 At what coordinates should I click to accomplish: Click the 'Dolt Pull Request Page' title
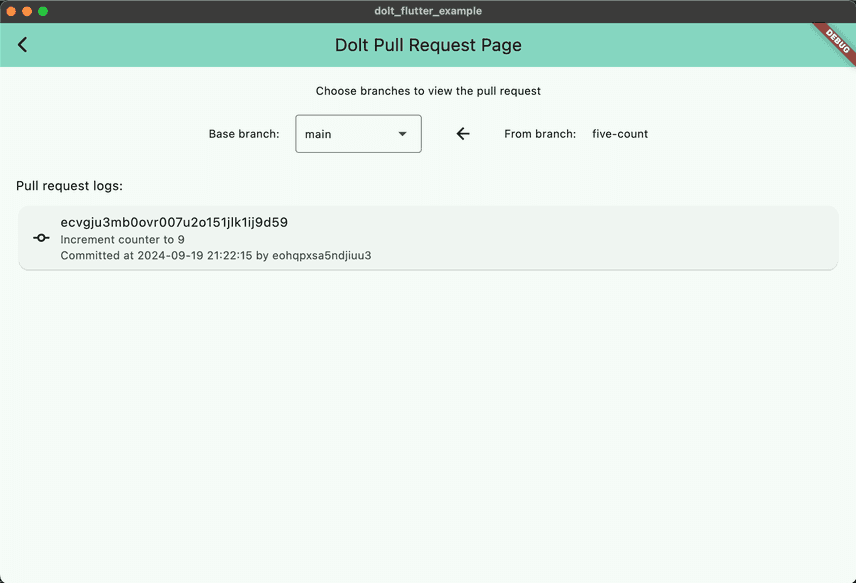428,45
